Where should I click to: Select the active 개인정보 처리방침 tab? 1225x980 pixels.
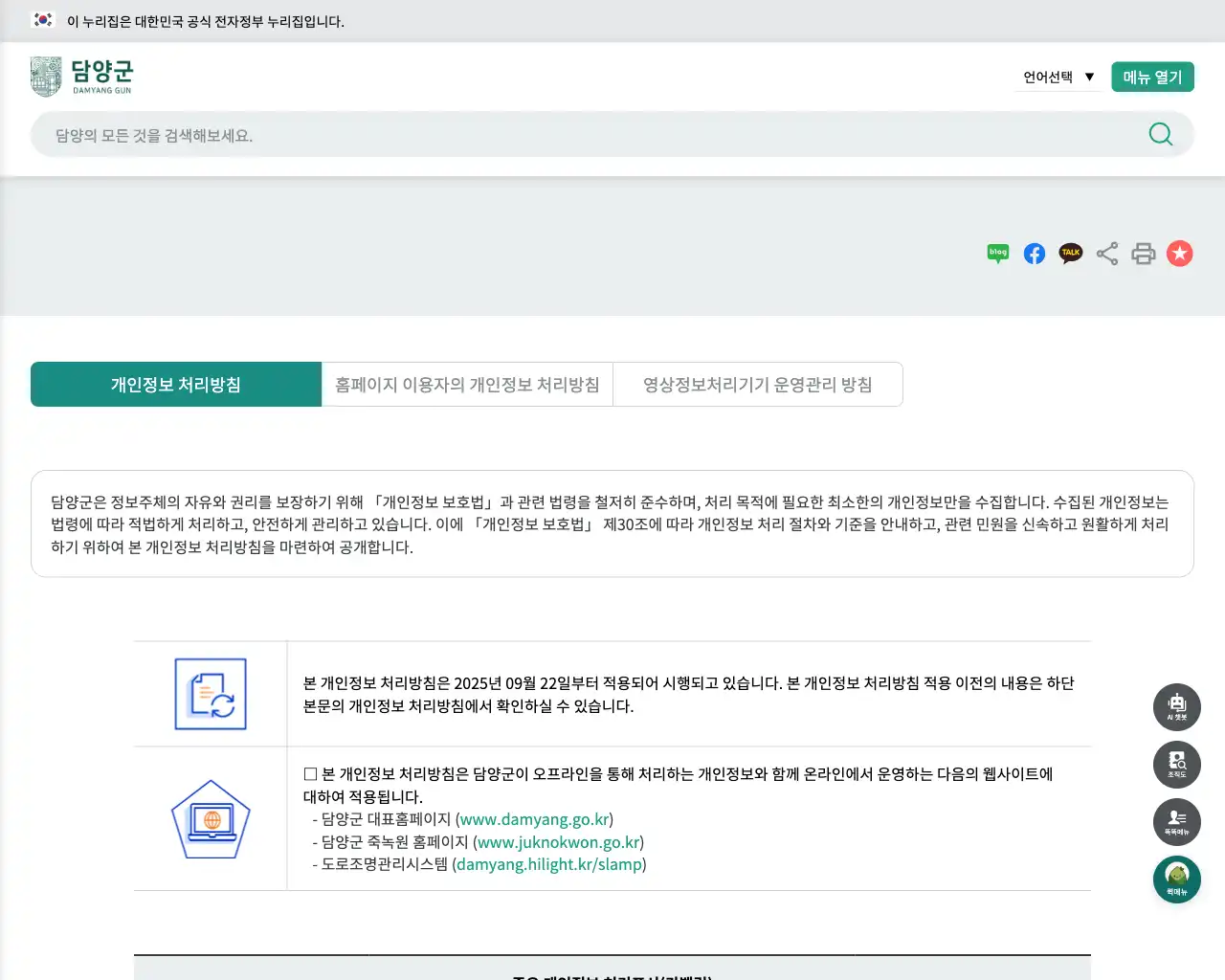[x=175, y=384]
